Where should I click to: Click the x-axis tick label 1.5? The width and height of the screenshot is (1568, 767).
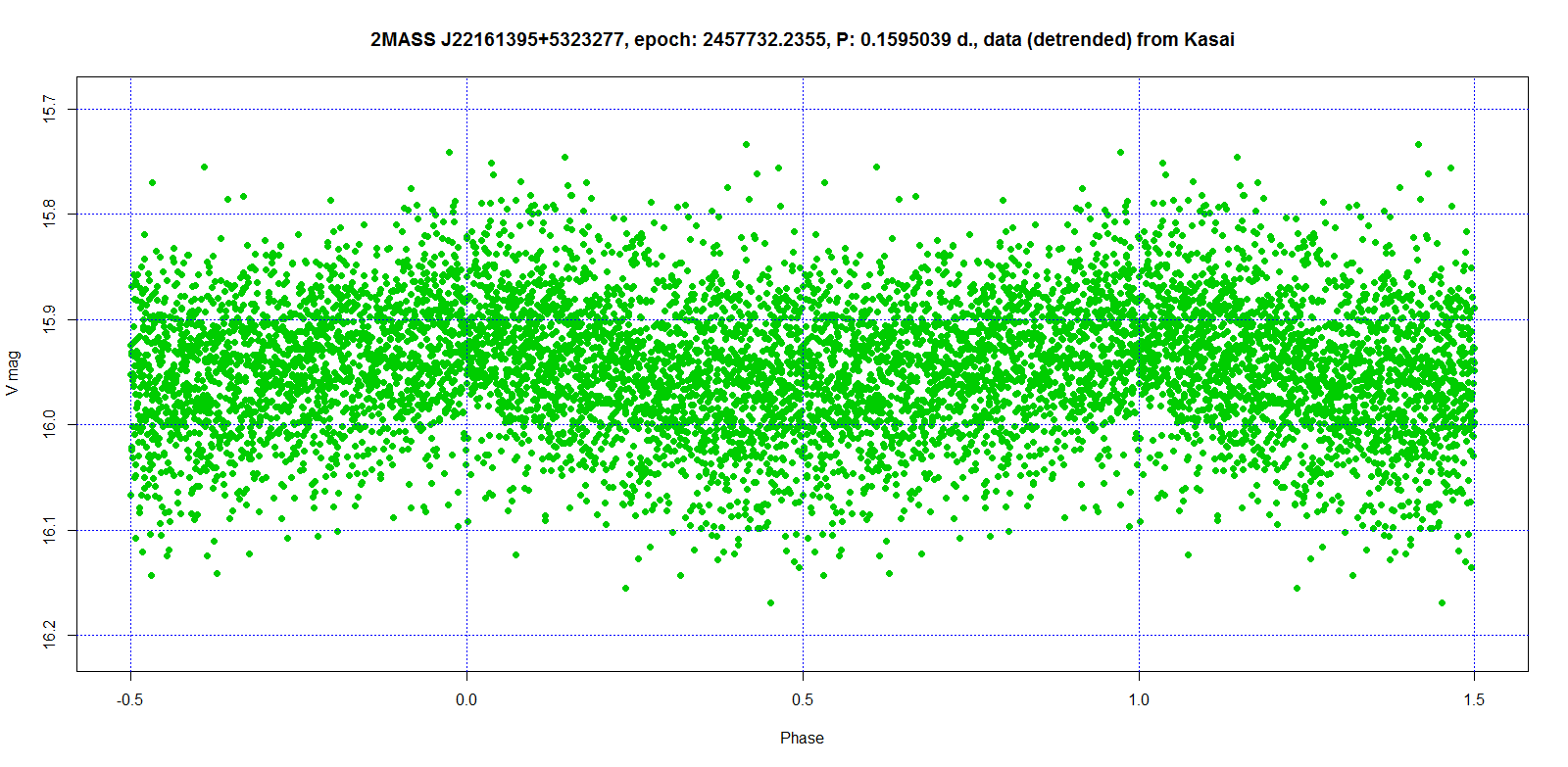point(1474,699)
